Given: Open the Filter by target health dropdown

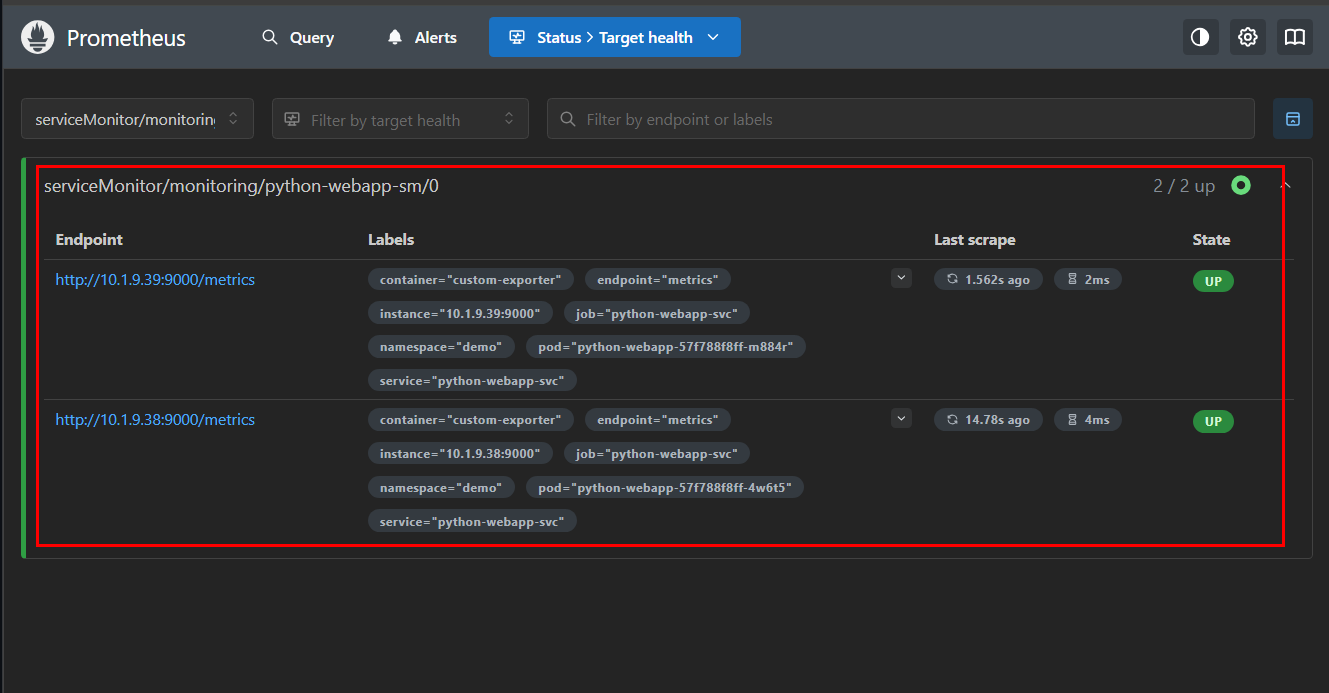Looking at the screenshot, I should [400, 119].
